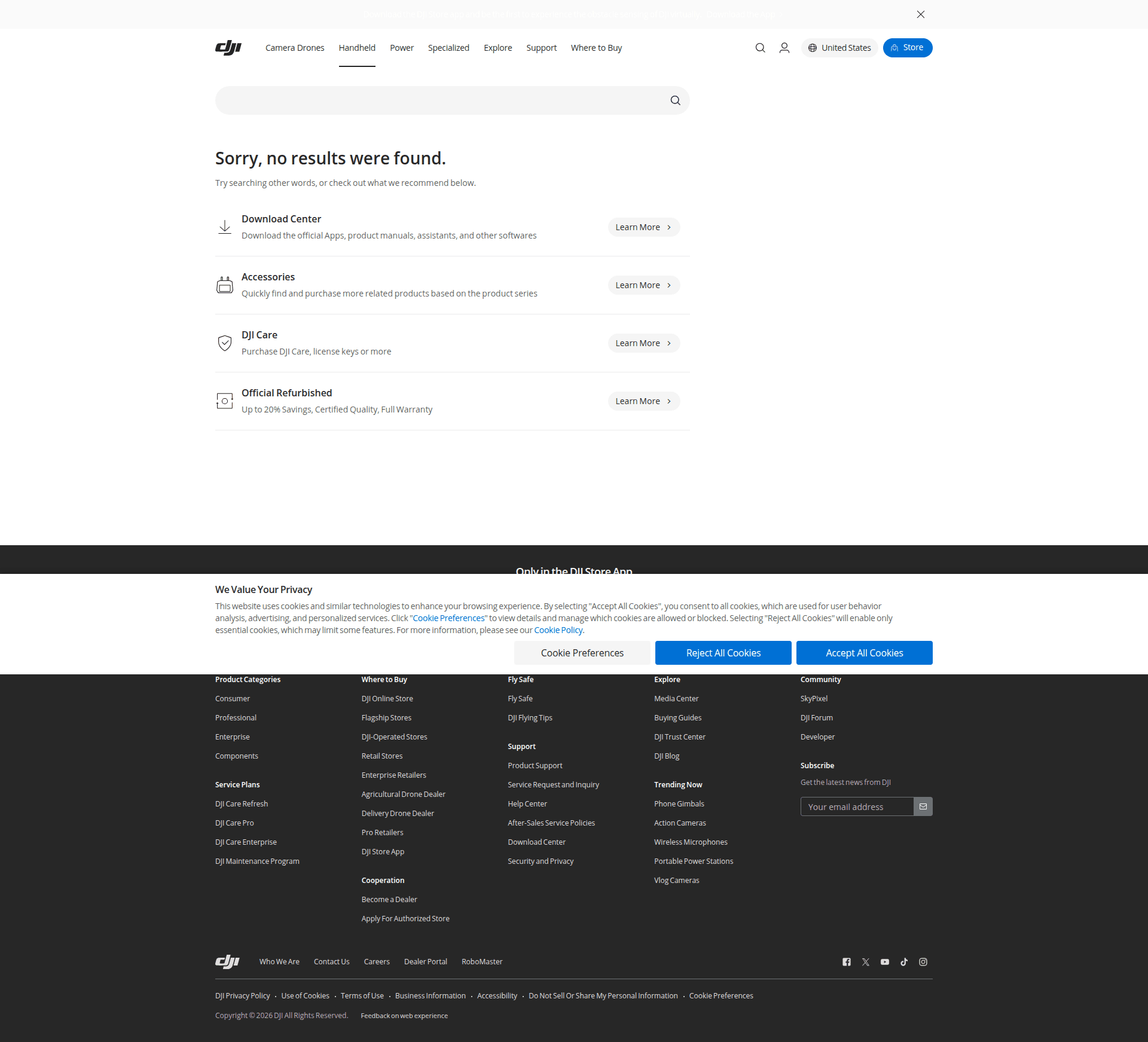Open Cookie Preferences button in banner

[x=582, y=653]
